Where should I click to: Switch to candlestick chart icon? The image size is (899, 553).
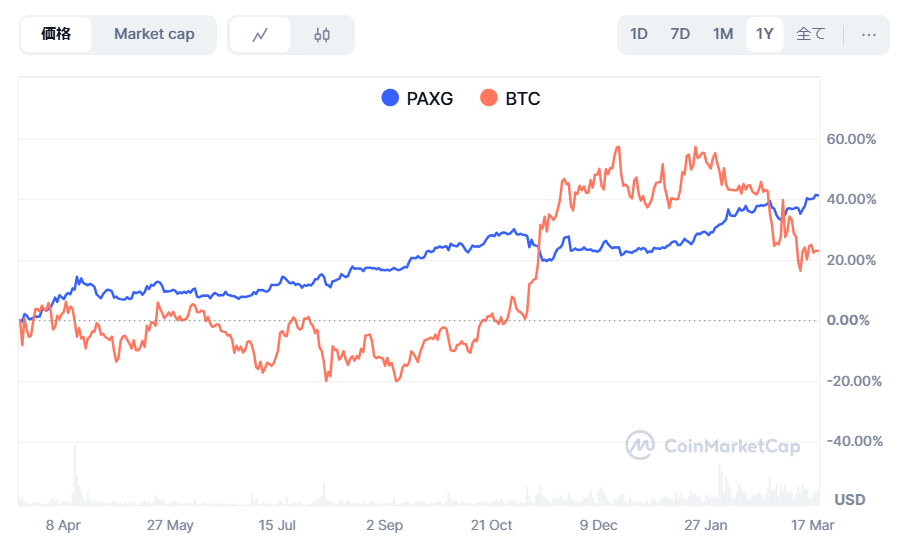coord(321,35)
